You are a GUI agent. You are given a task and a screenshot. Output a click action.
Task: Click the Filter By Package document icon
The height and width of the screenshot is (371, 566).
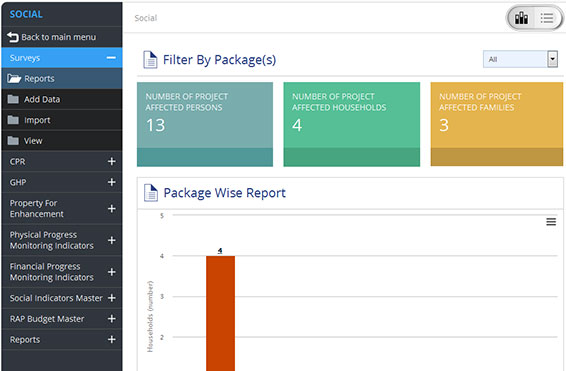(x=150, y=60)
